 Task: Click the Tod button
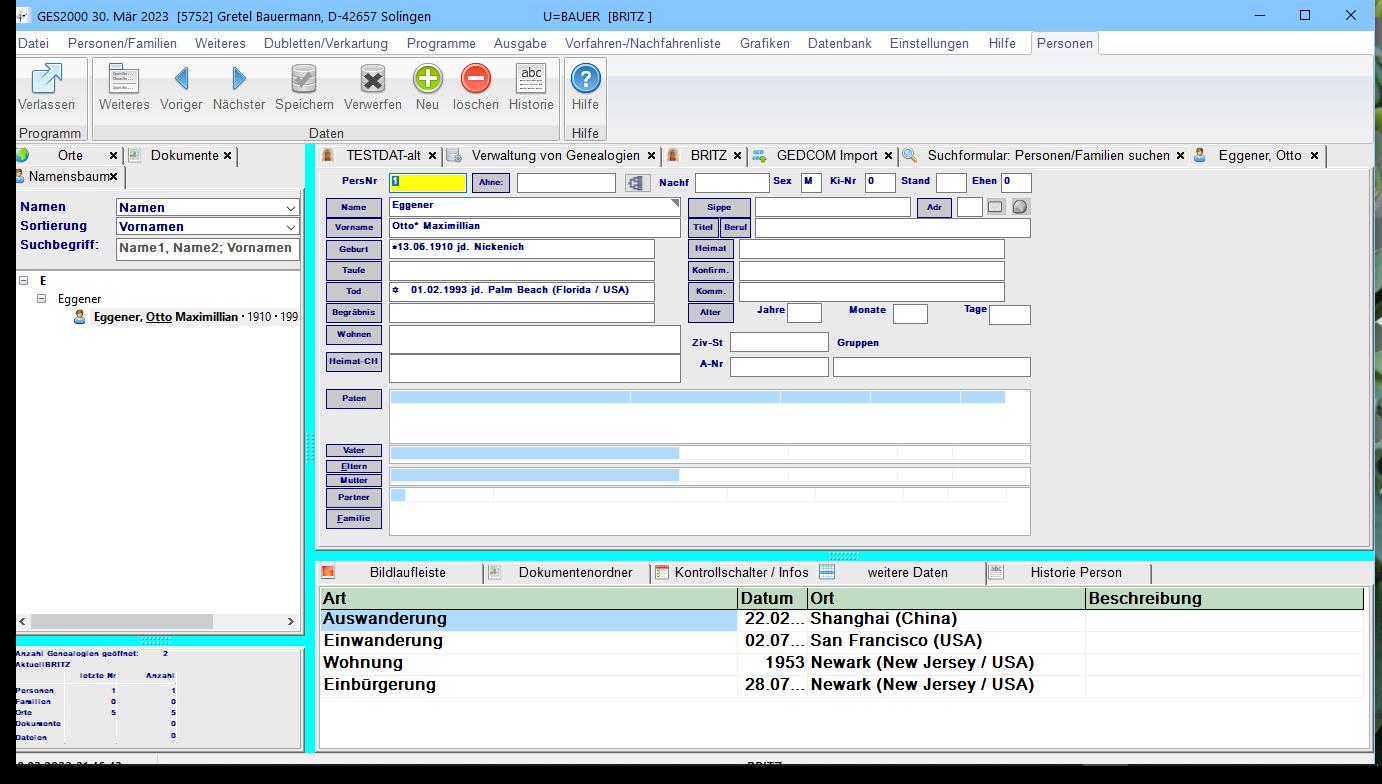pyautogui.click(x=354, y=292)
